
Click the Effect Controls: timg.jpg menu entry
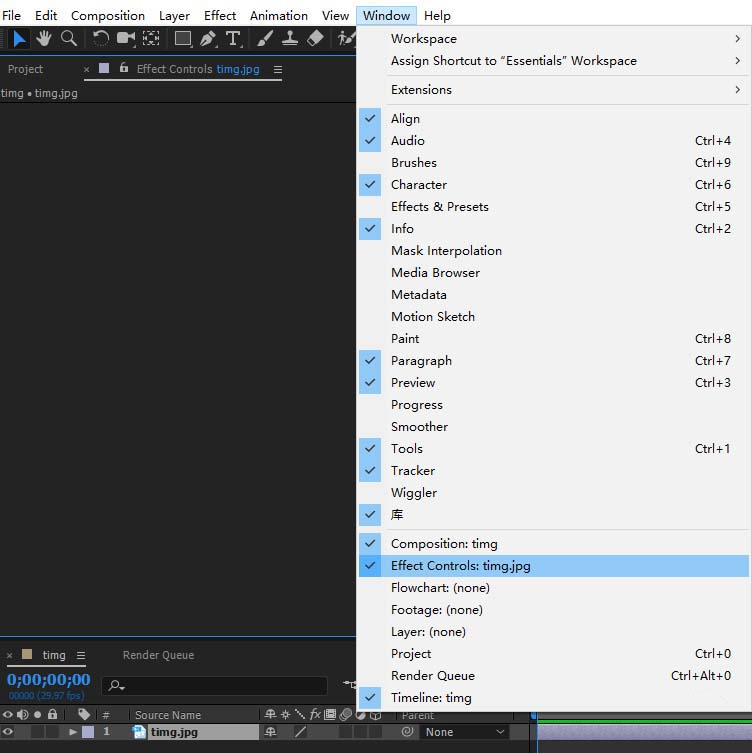click(460, 566)
